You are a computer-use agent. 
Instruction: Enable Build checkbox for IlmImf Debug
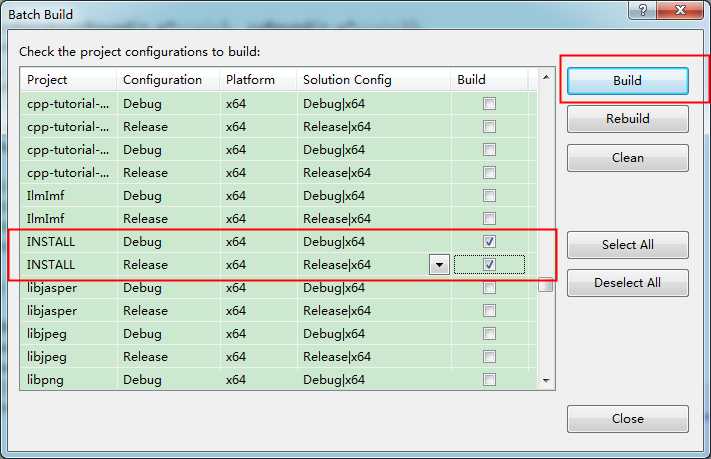489,195
